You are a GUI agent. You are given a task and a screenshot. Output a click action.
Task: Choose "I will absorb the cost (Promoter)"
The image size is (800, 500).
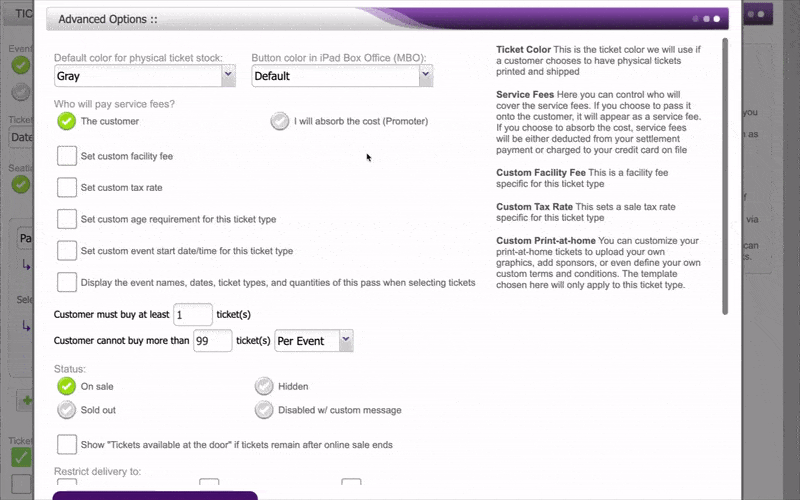point(280,121)
